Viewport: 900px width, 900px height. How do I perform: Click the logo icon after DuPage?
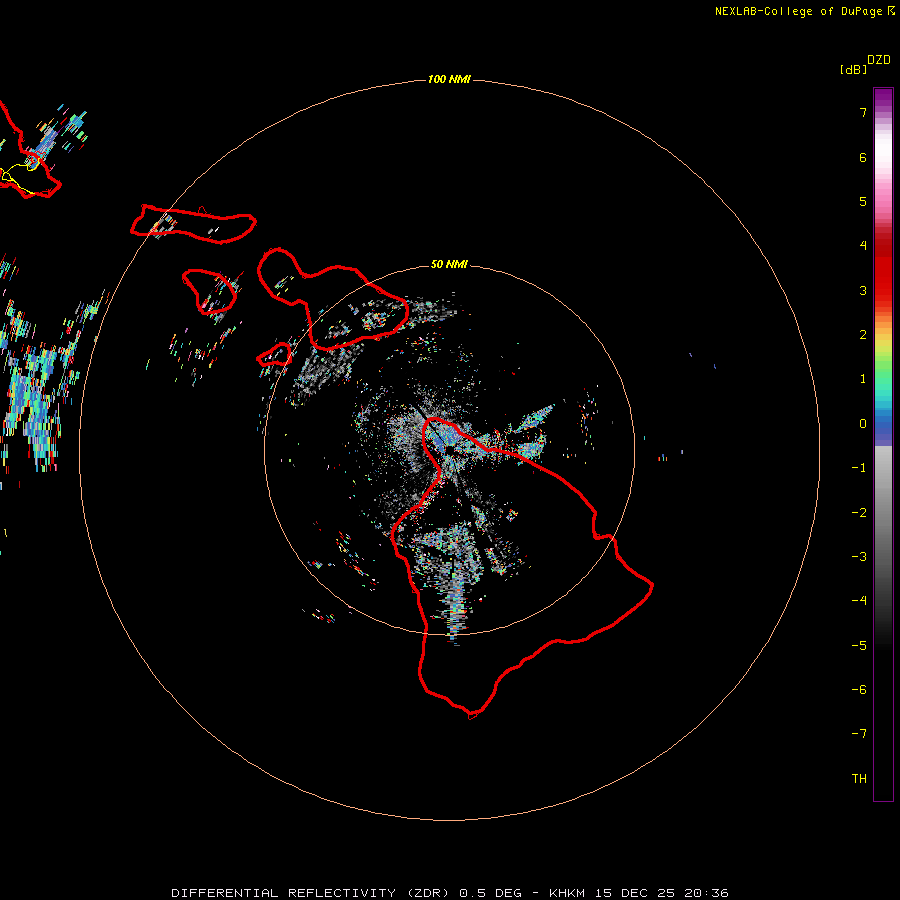pyautogui.click(x=891, y=10)
